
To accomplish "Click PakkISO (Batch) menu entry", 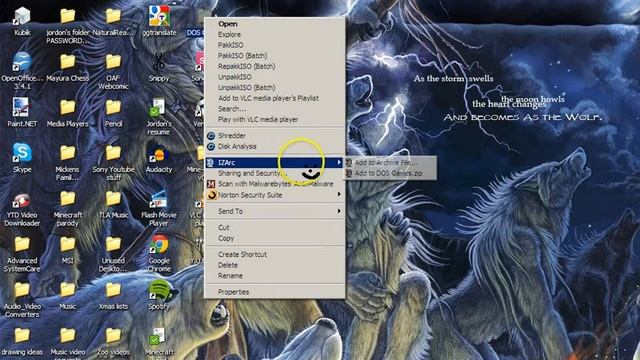I will tap(274, 56).
